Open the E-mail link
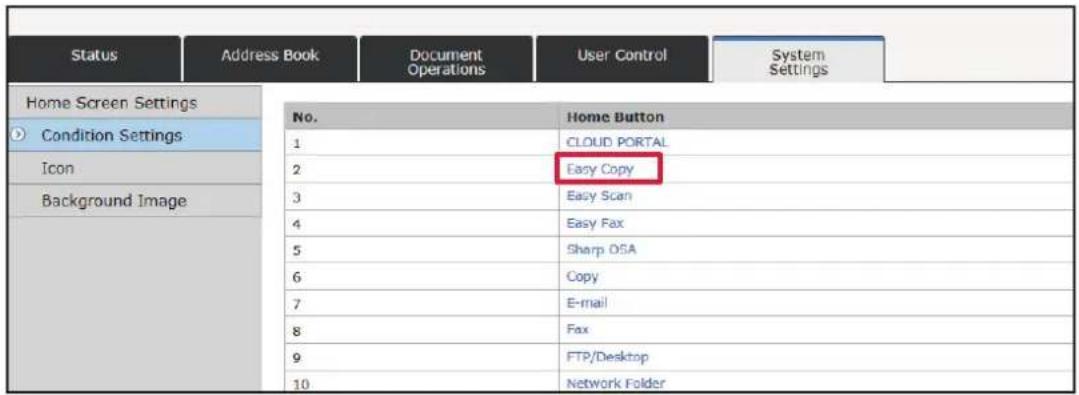 [x=587, y=303]
